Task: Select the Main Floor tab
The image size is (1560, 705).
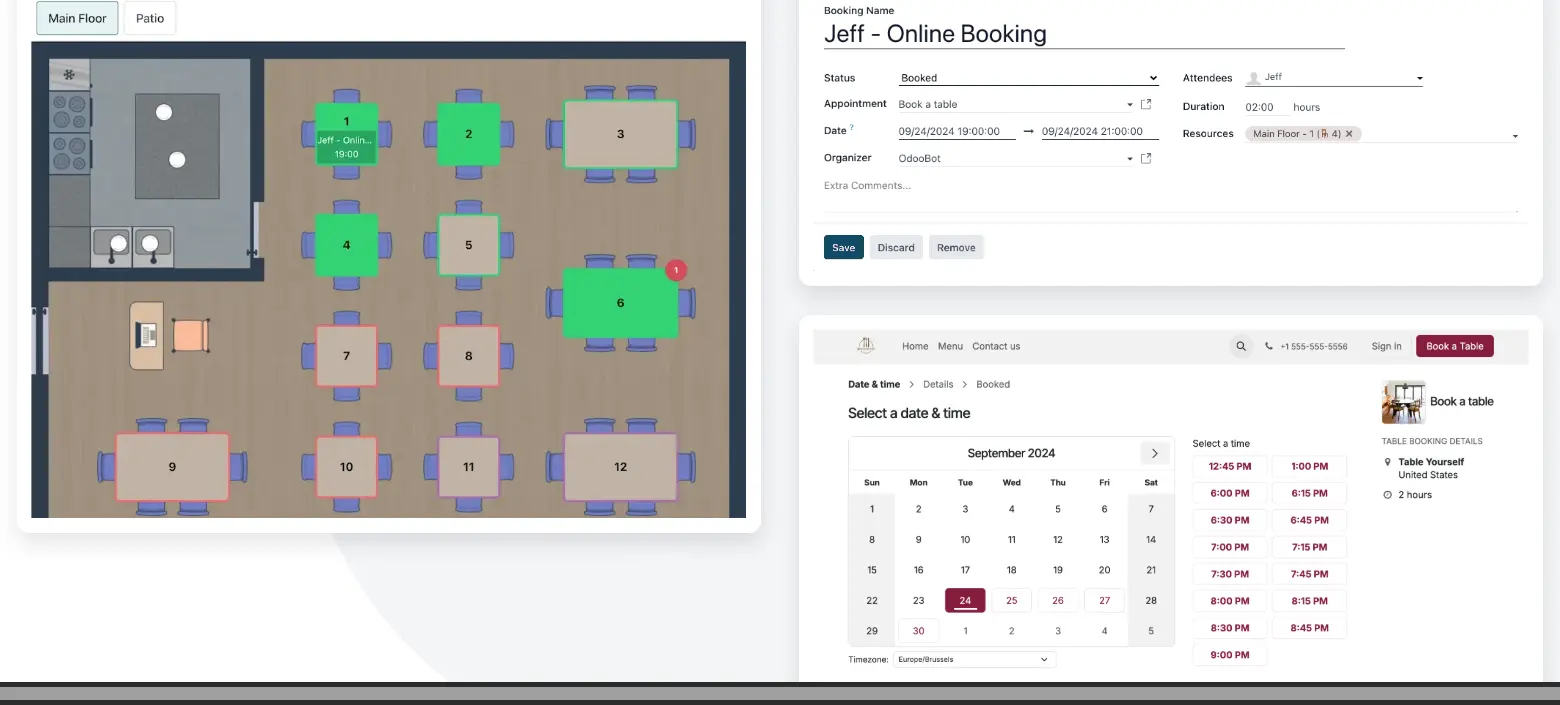Action: [x=77, y=18]
